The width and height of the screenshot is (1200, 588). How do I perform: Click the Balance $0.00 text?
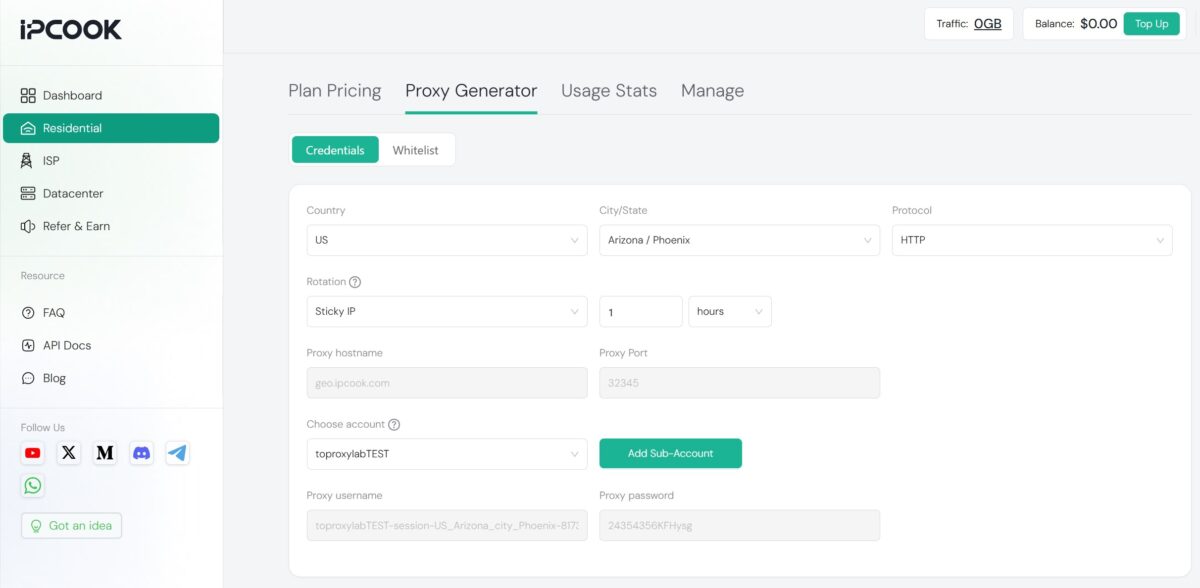pyautogui.click(x=1076, y=24)
